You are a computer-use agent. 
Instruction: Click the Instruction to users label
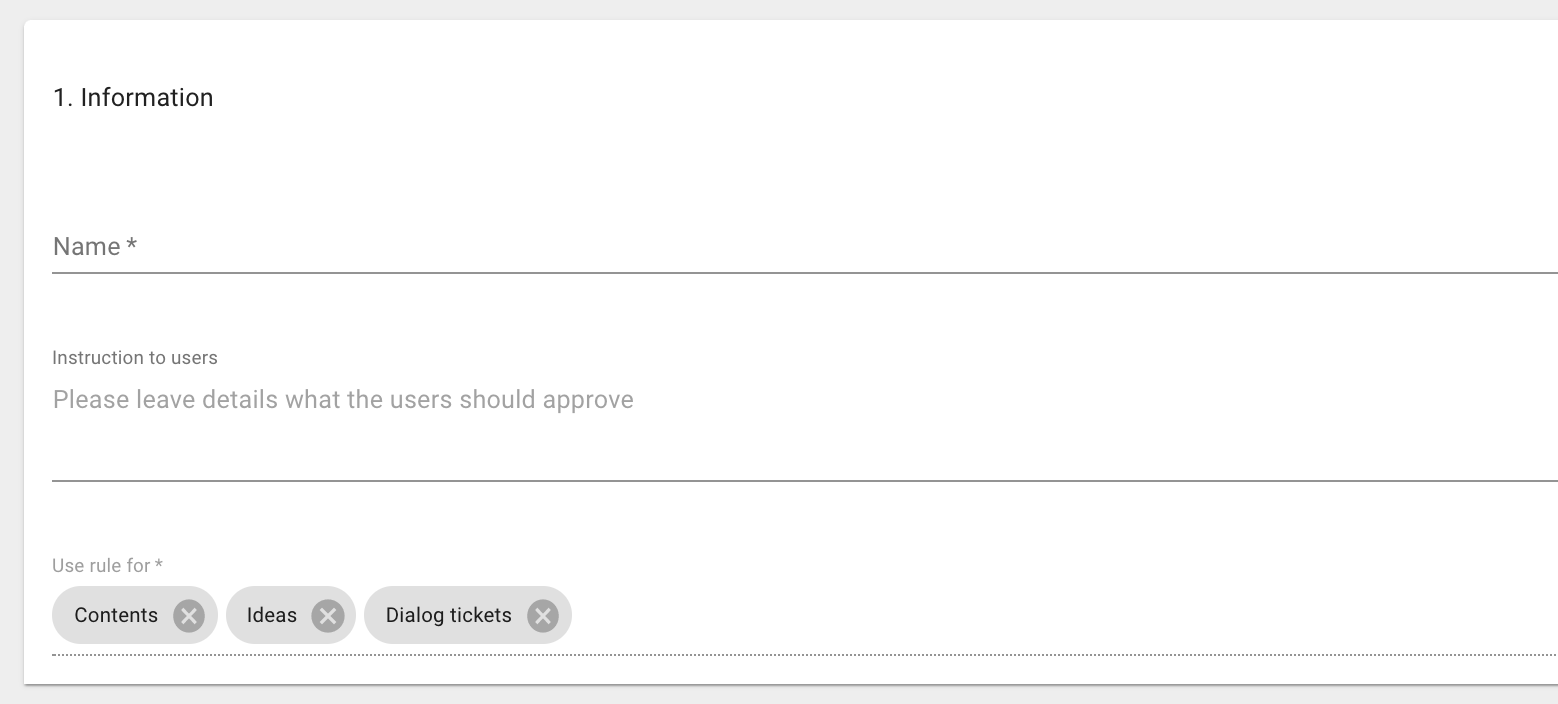tap(135, 358)
